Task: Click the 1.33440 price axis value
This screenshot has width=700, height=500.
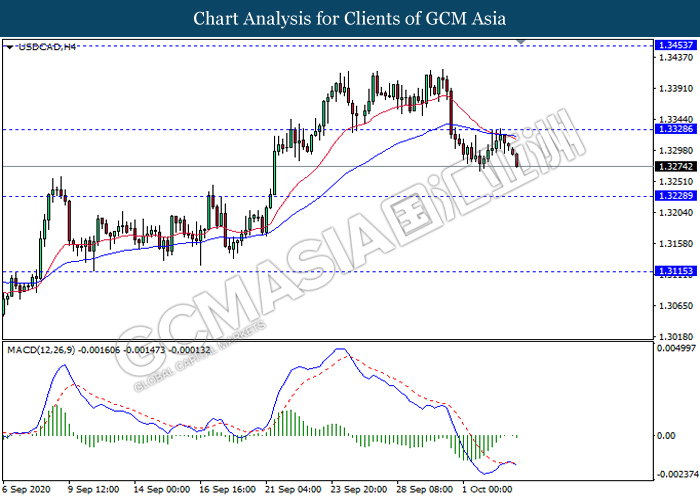Action: [x=676, y=119]
